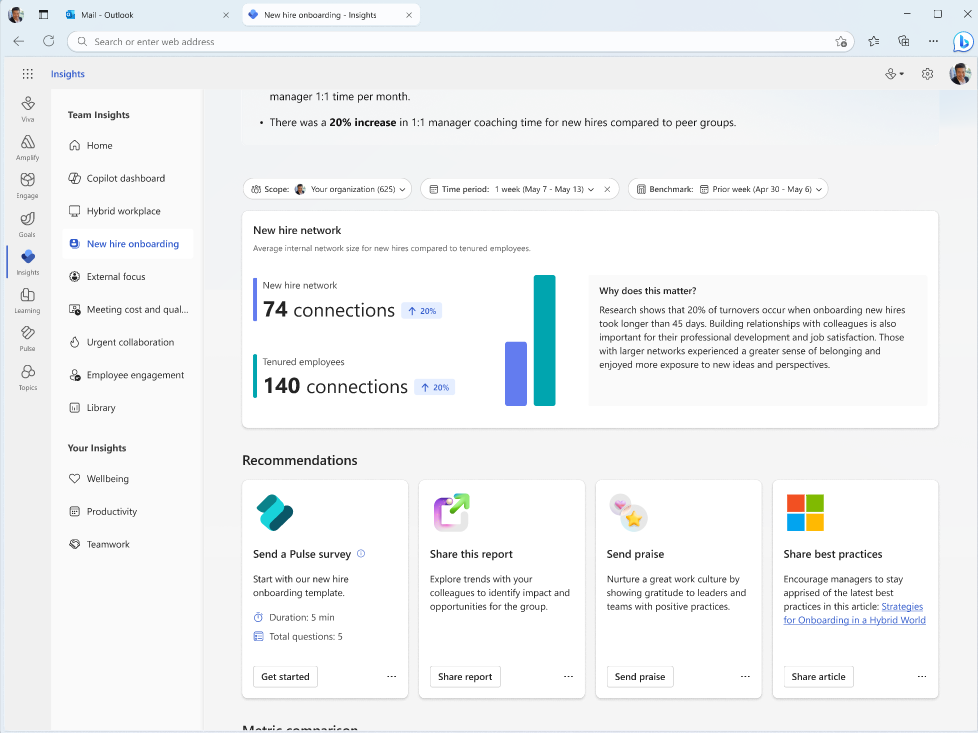The image size is (978, 733).
Task: Open the External focus report
Action: click(128, 276)
